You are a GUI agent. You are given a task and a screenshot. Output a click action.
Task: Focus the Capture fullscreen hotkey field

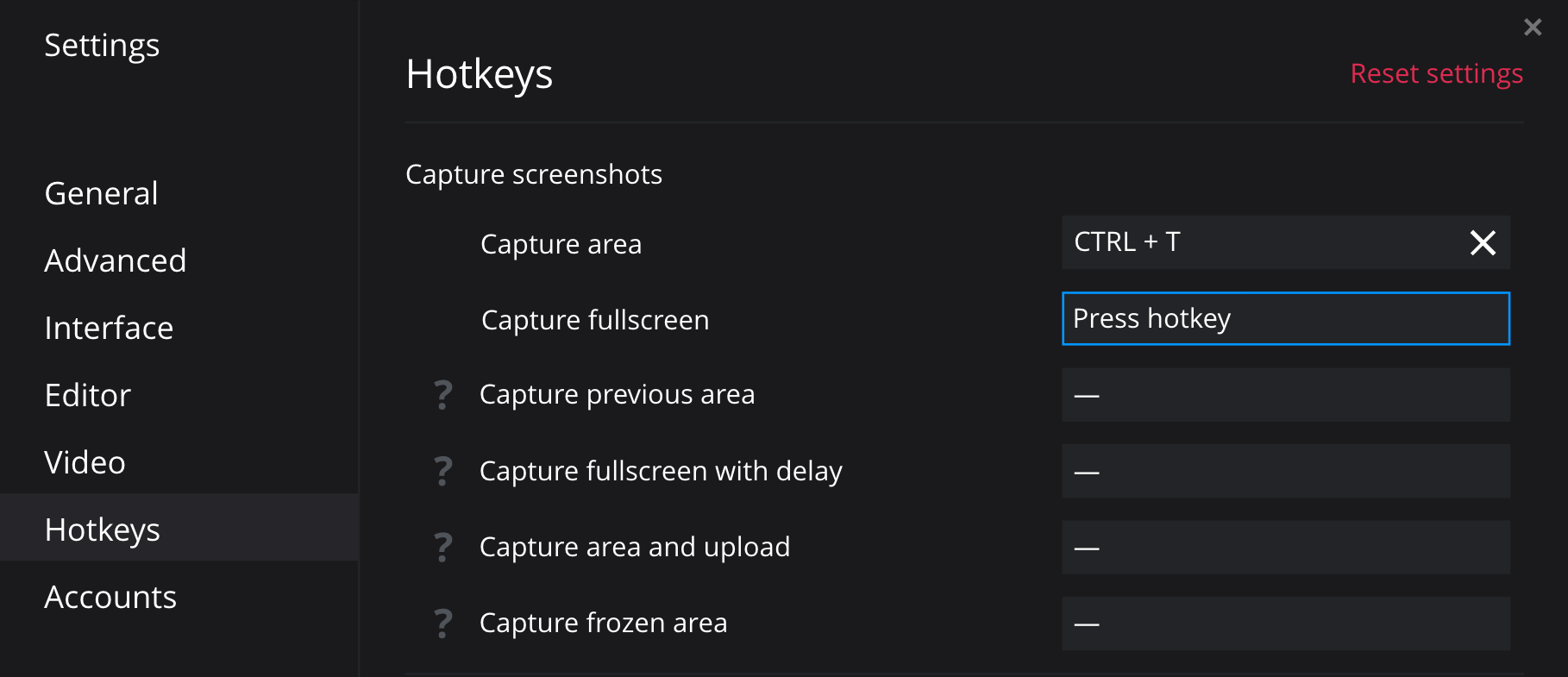pos(1285,319)
